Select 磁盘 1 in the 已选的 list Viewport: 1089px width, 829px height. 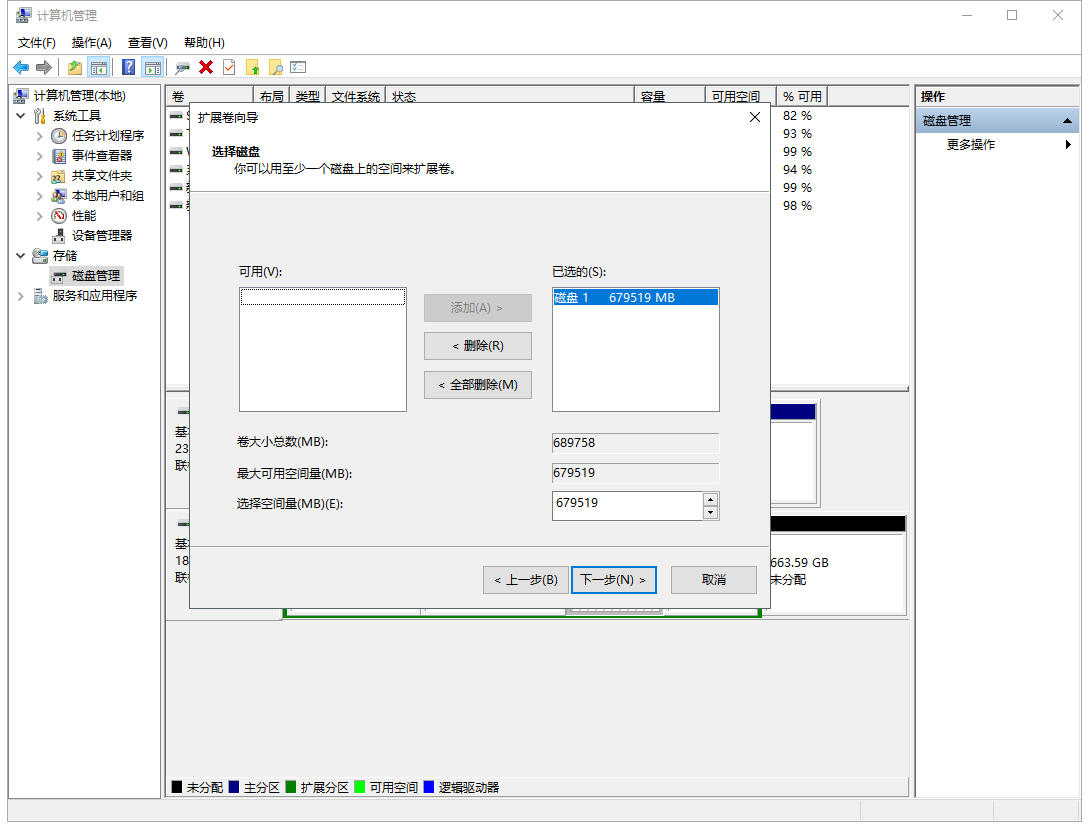coord(635,296)
